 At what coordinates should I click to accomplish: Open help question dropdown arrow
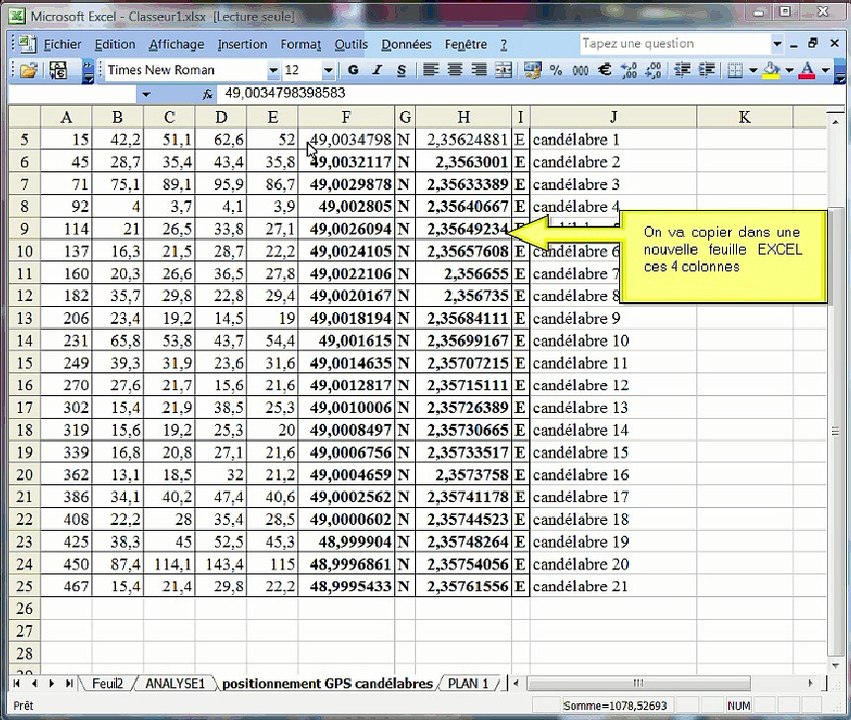click(x=777, y=43)
